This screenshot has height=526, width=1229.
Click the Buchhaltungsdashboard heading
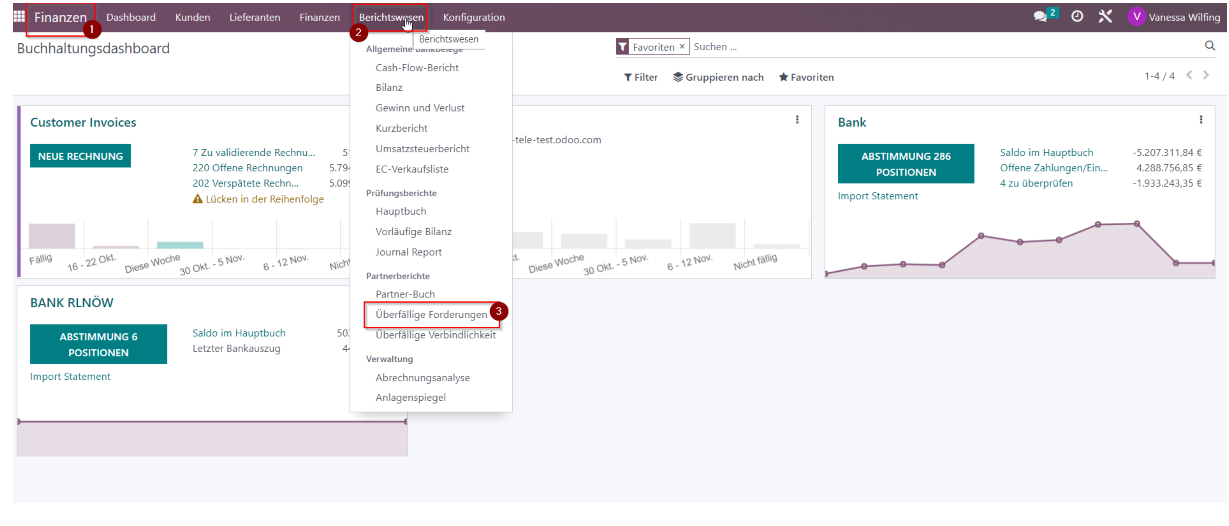(x=93, y=49)
